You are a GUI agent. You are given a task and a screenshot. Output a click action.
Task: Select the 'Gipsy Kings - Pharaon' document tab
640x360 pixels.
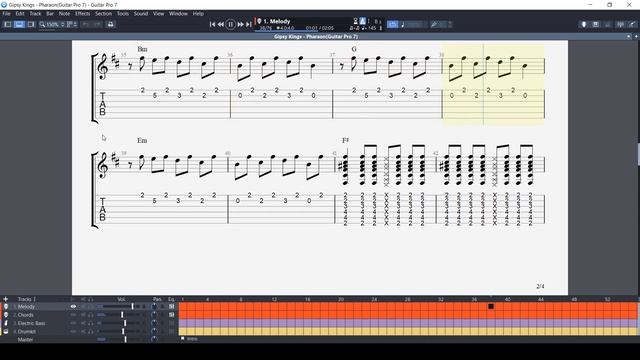316,36
